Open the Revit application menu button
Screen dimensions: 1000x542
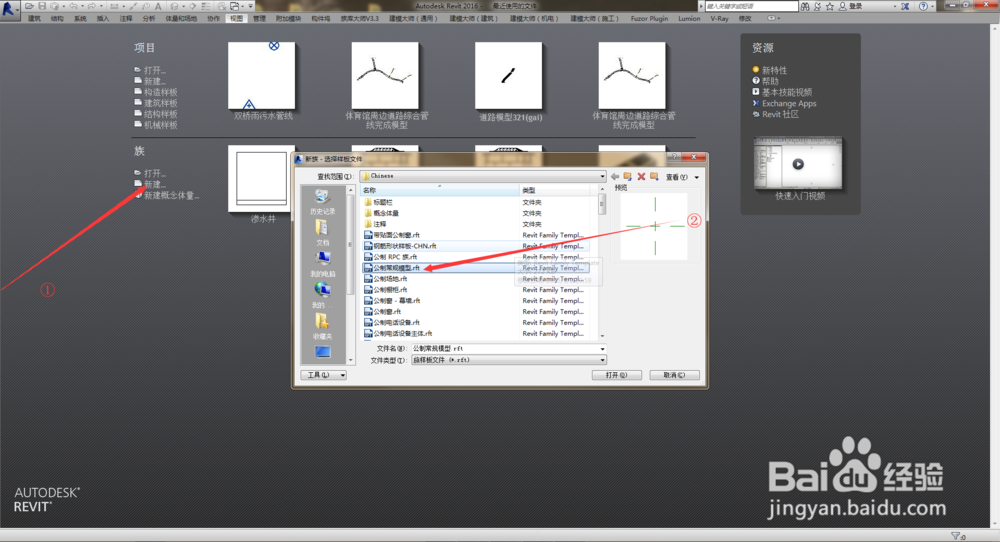tap(8, 9)
